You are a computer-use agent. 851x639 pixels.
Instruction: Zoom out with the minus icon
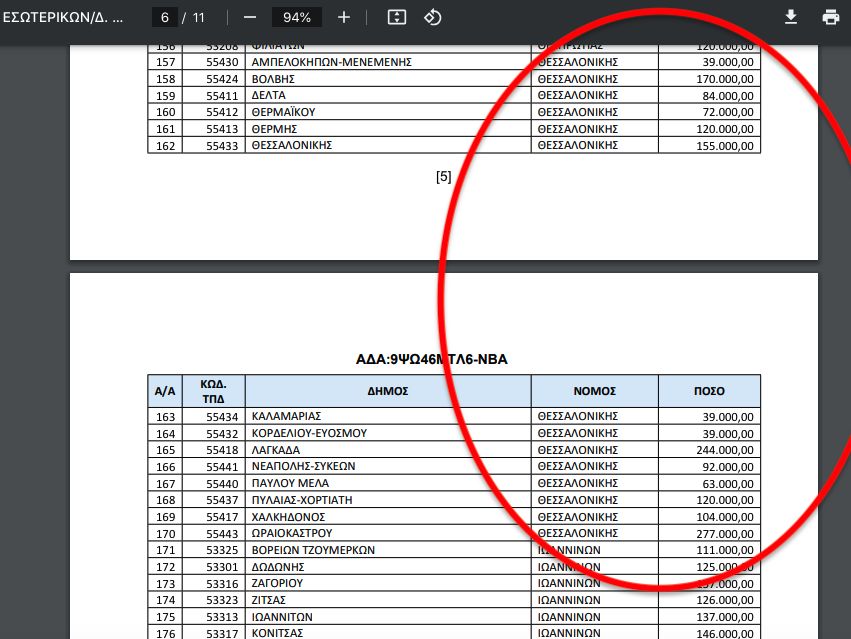pyautogui.click(x=250, y=17)
